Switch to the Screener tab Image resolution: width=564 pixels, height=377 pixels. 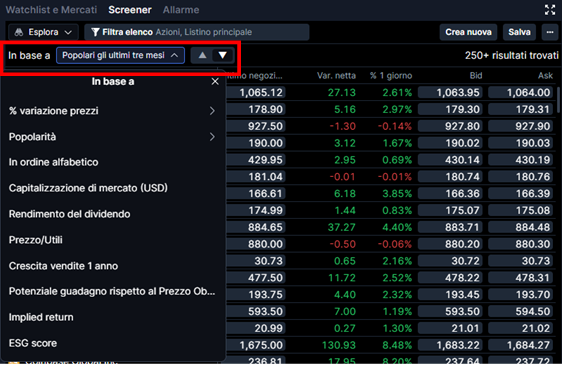pyautogui.click(x=130, y=10)
